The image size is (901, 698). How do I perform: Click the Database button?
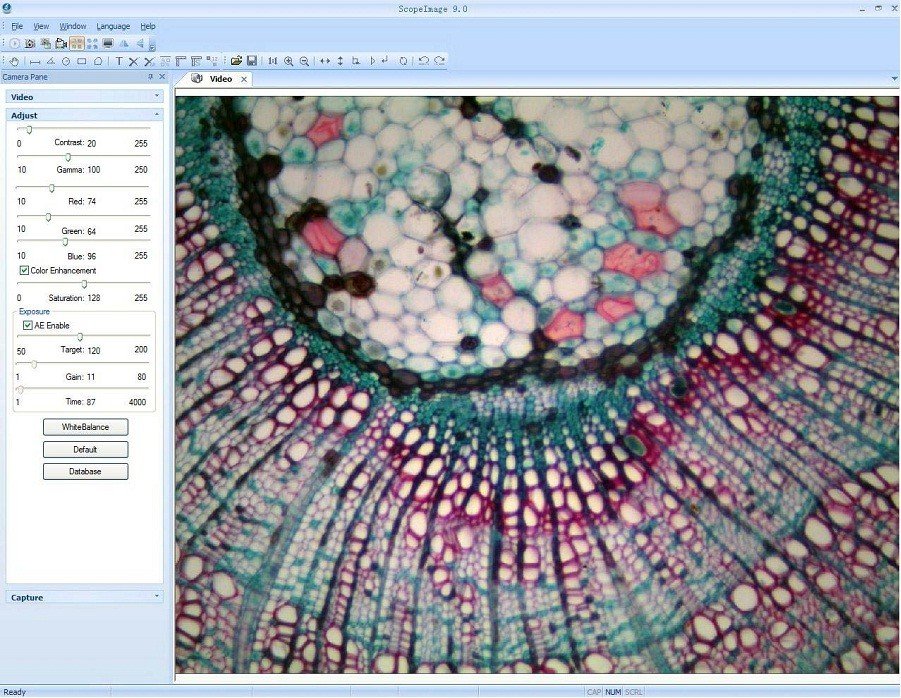coord(86,472)
